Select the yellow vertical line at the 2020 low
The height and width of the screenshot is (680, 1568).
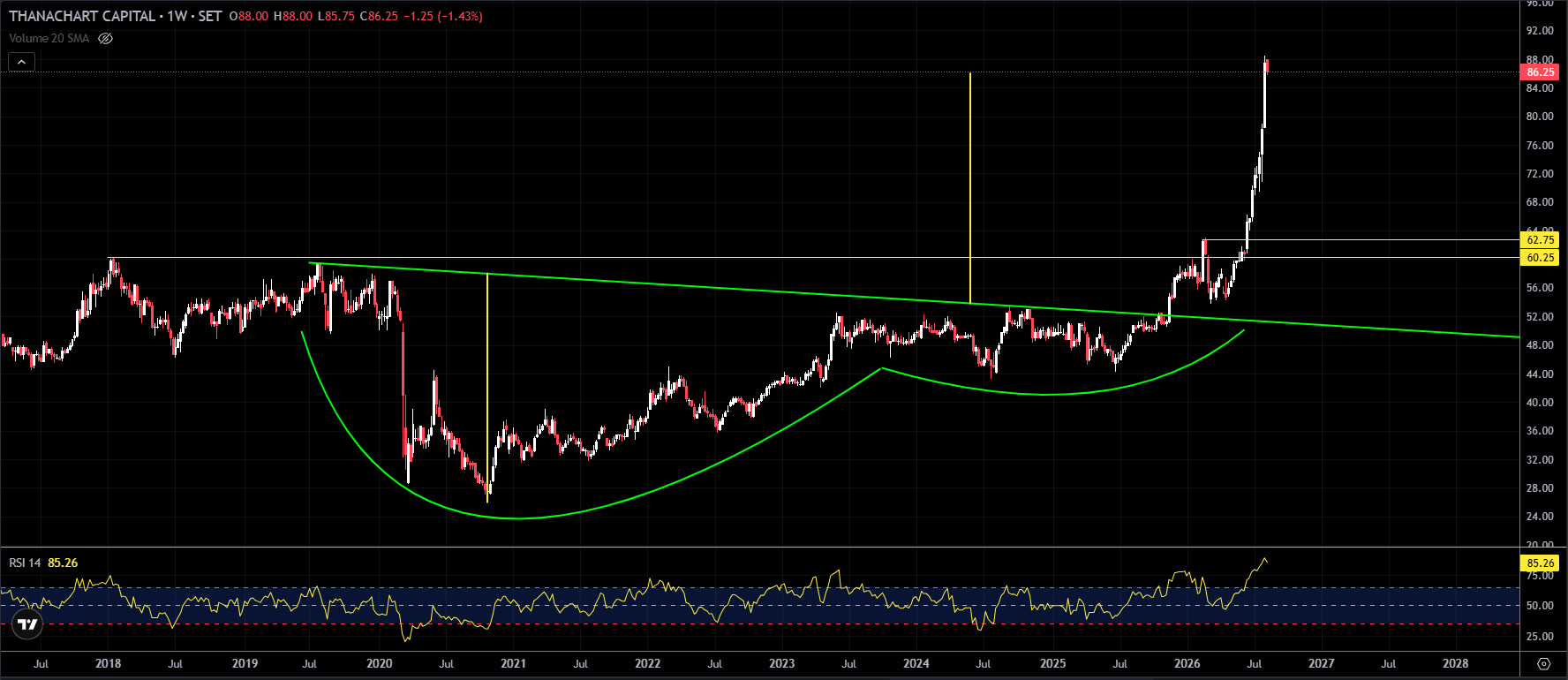487,389
